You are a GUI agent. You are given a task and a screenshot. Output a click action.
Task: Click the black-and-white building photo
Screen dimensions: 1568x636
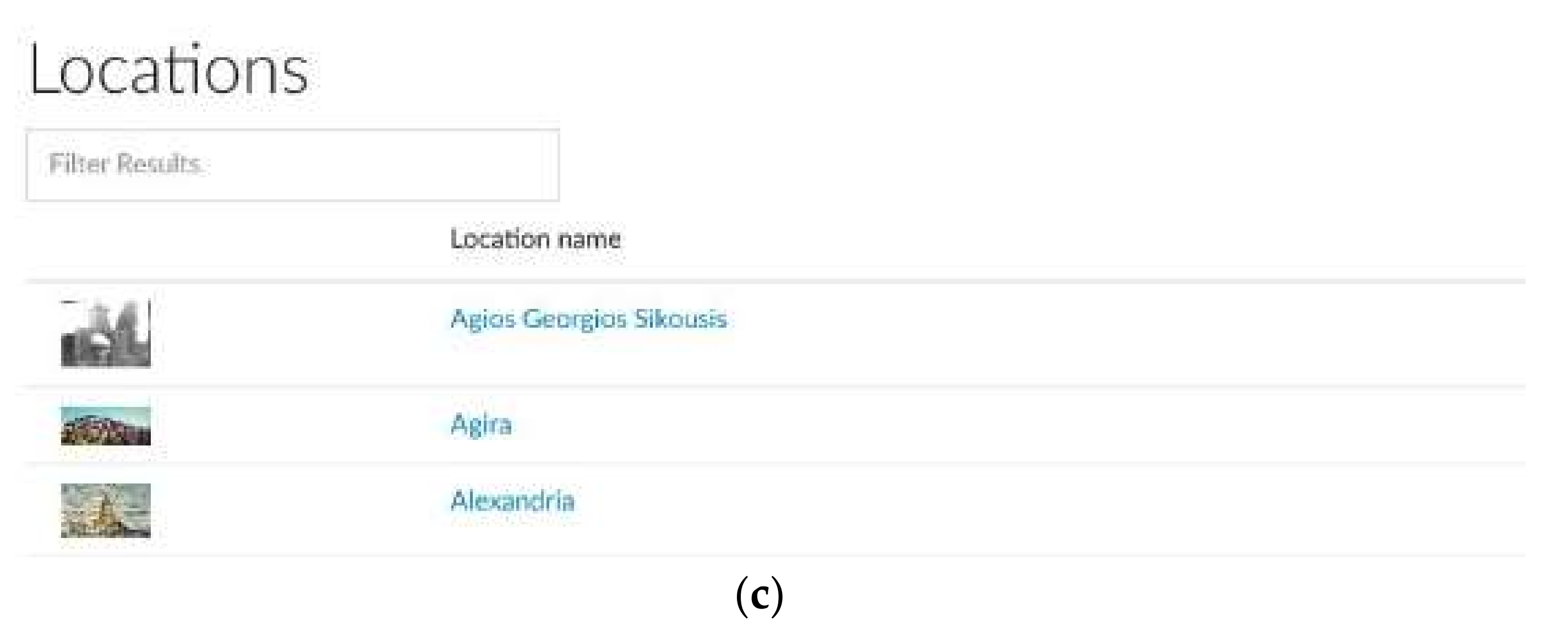(106, 334)
